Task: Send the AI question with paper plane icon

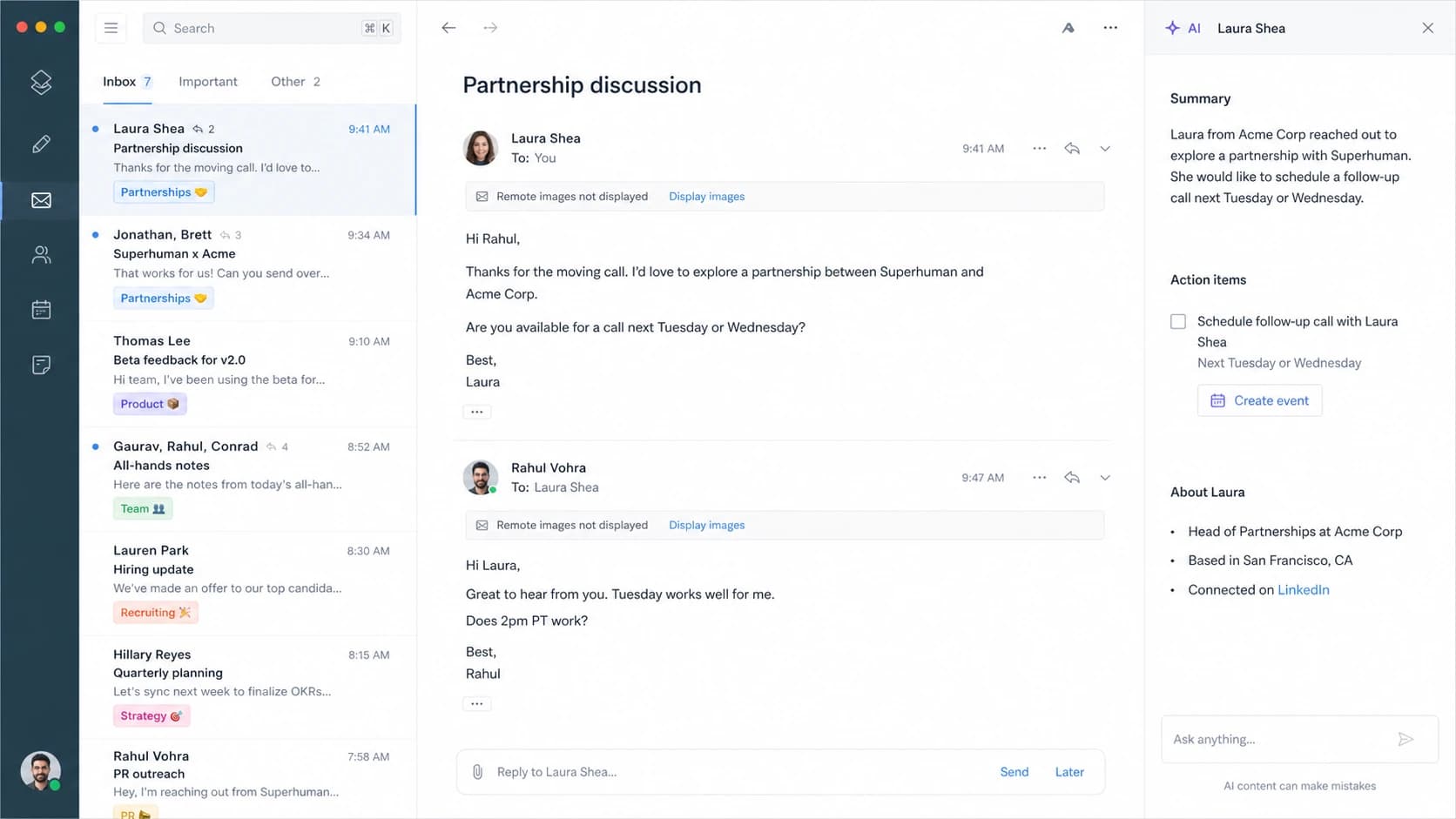Action: click(x=1405, y=739)
